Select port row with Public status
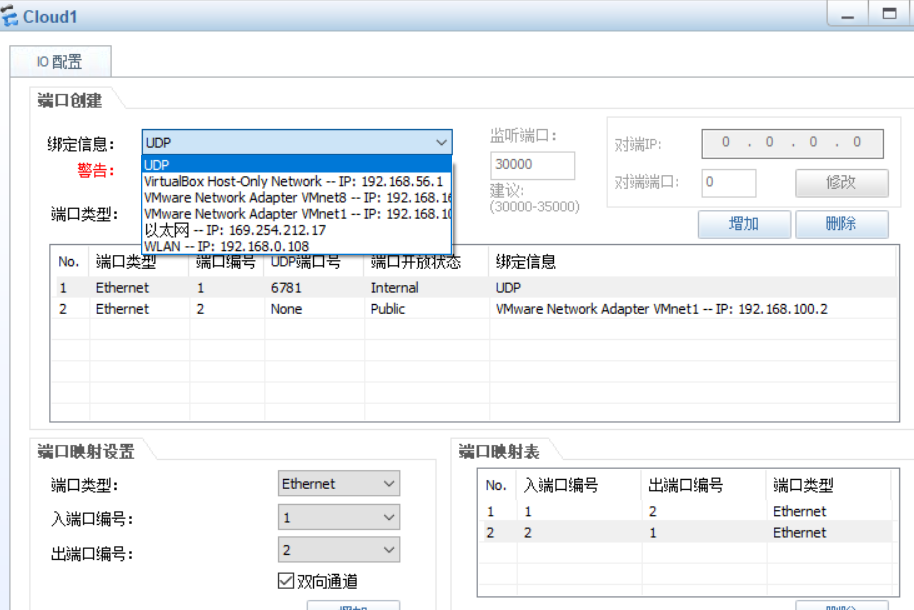This screenshot has height=610, width=914. (x=474, y=308)
